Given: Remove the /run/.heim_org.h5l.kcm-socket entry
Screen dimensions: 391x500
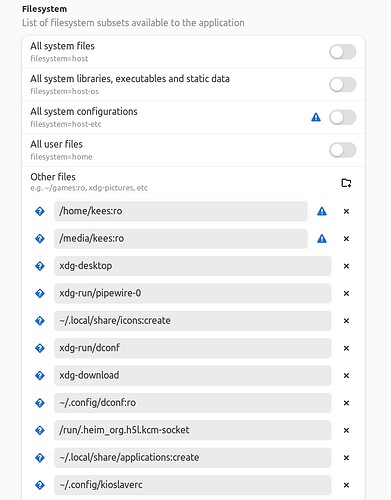Looking at the screenshot, I should pos(346,430).
